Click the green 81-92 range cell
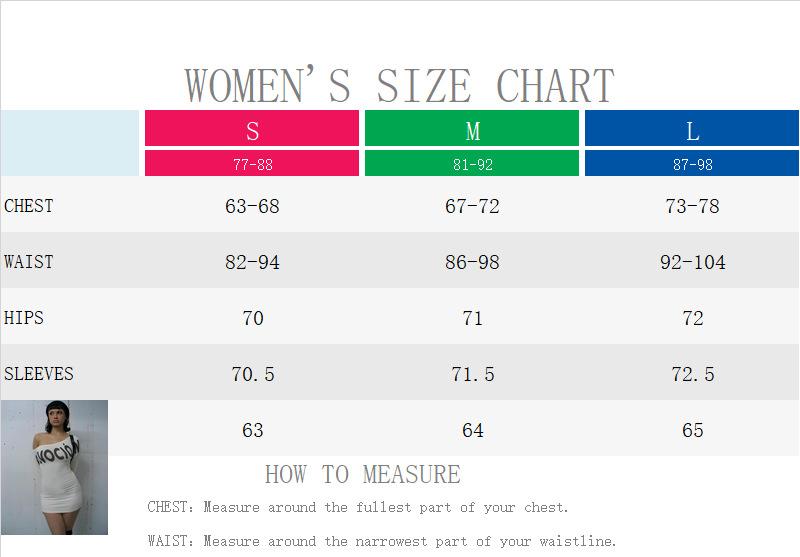 pos(472,164)
